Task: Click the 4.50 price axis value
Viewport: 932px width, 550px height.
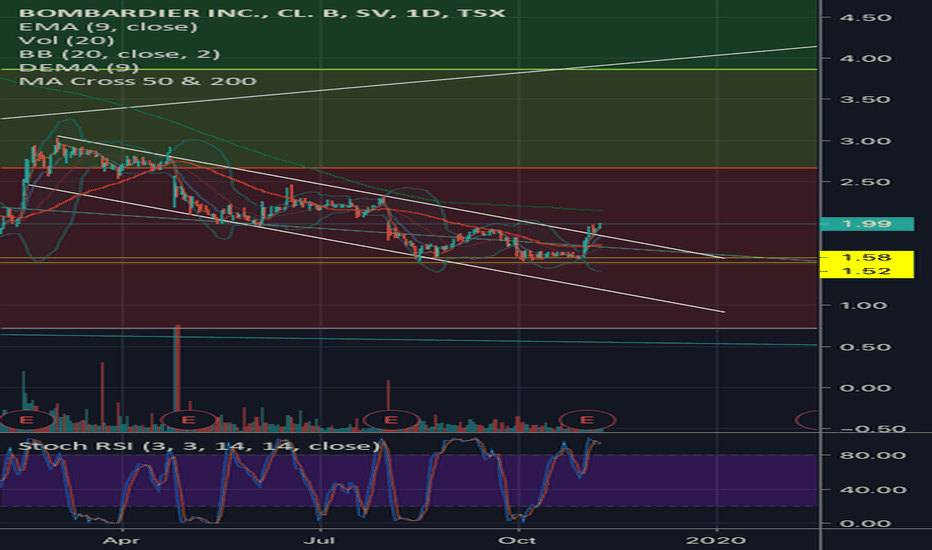Action: 865,17
